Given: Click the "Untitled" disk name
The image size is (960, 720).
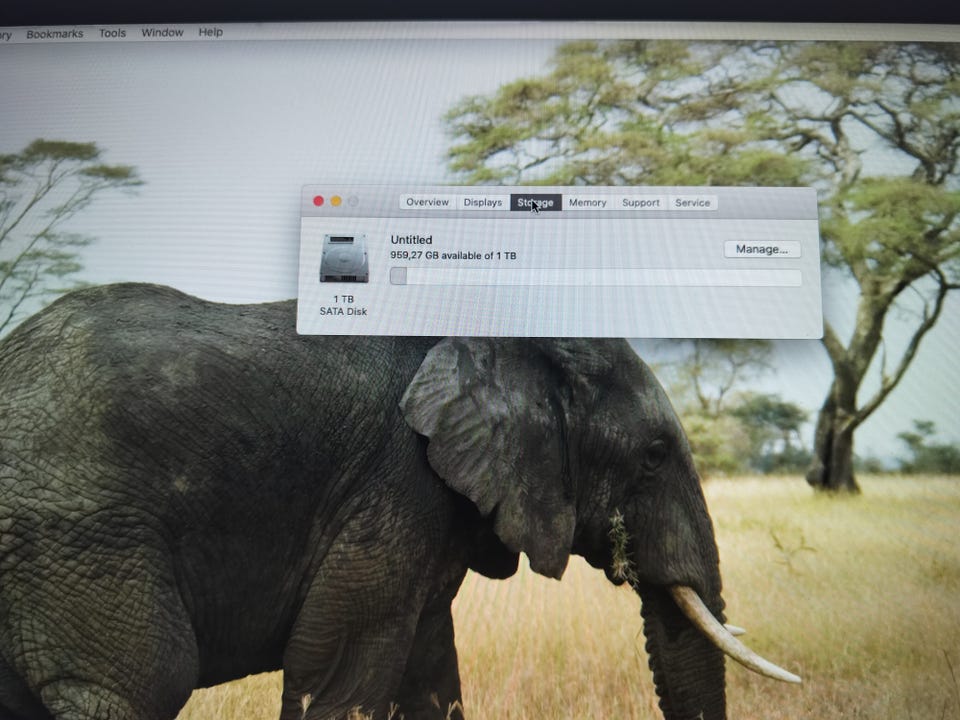Looking at the screenshot, I should tap(411, 240).
